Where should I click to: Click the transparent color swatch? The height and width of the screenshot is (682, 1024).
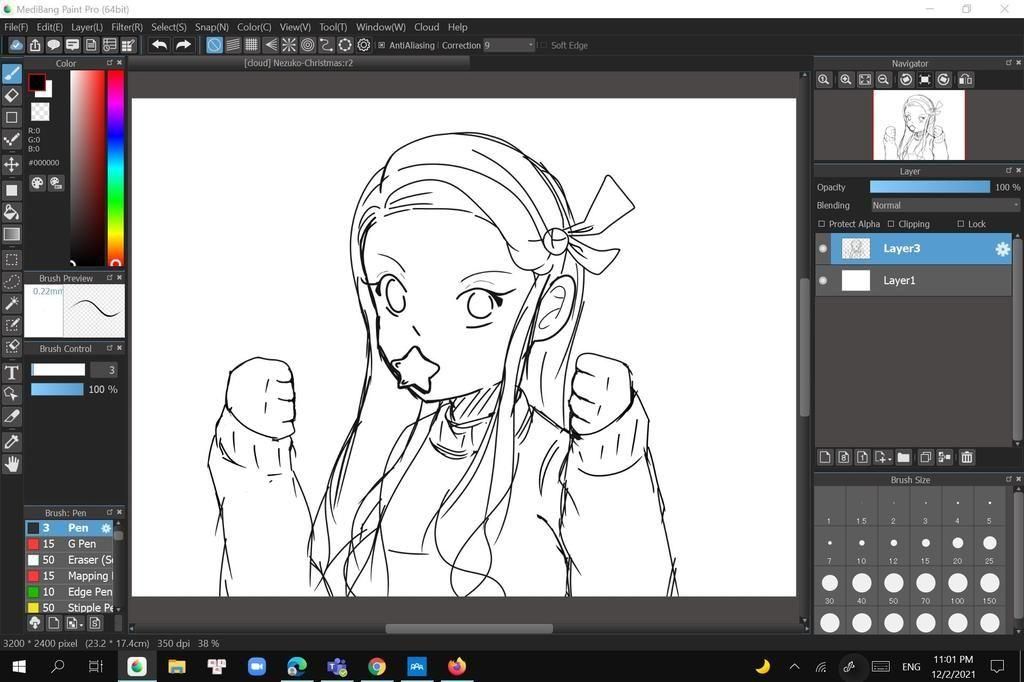[x=40, y=112]
